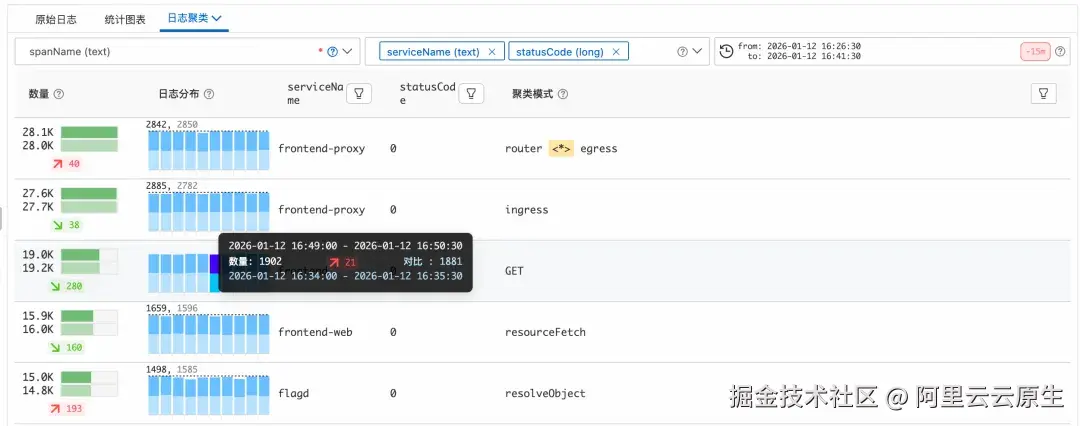Click the green down-trend 160 badge
This screenshot has height=426, width=1080.
coord(66,347)
